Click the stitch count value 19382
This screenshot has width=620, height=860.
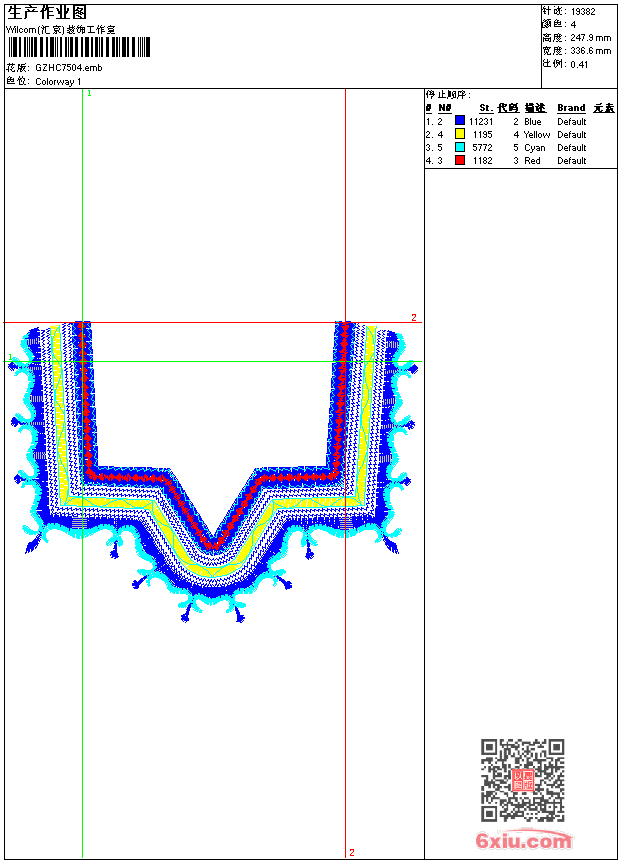coord(583,12)
